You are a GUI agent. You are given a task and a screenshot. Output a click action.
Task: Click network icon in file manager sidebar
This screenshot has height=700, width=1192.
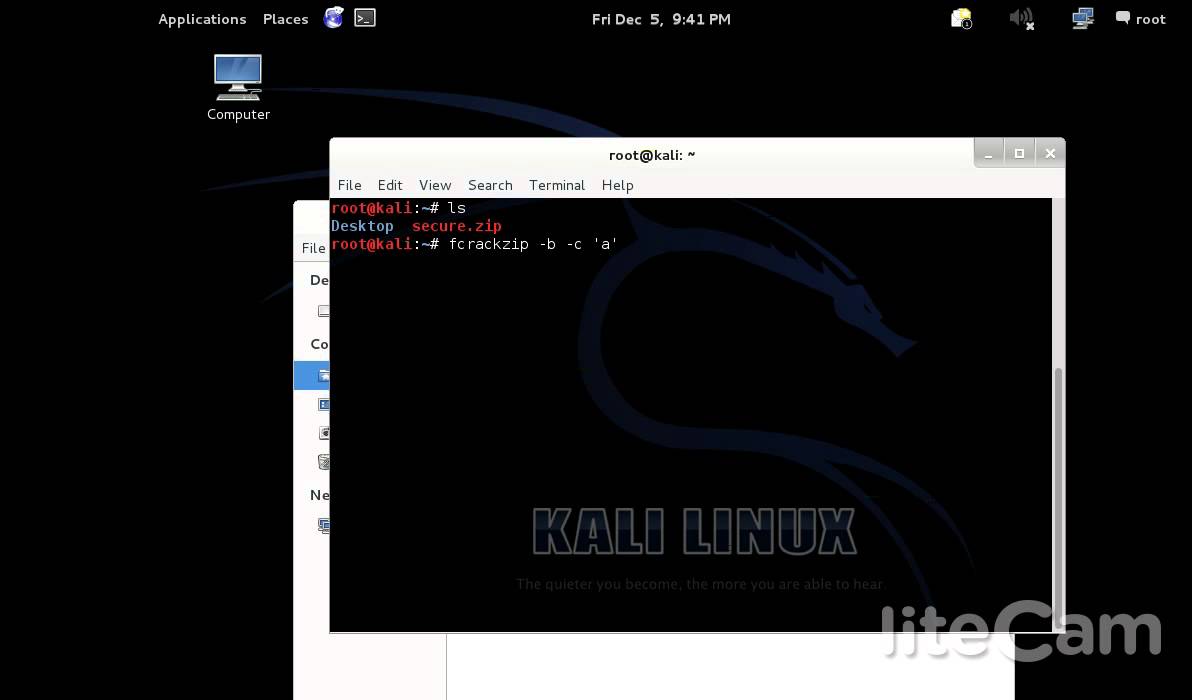tap(324, 525)
